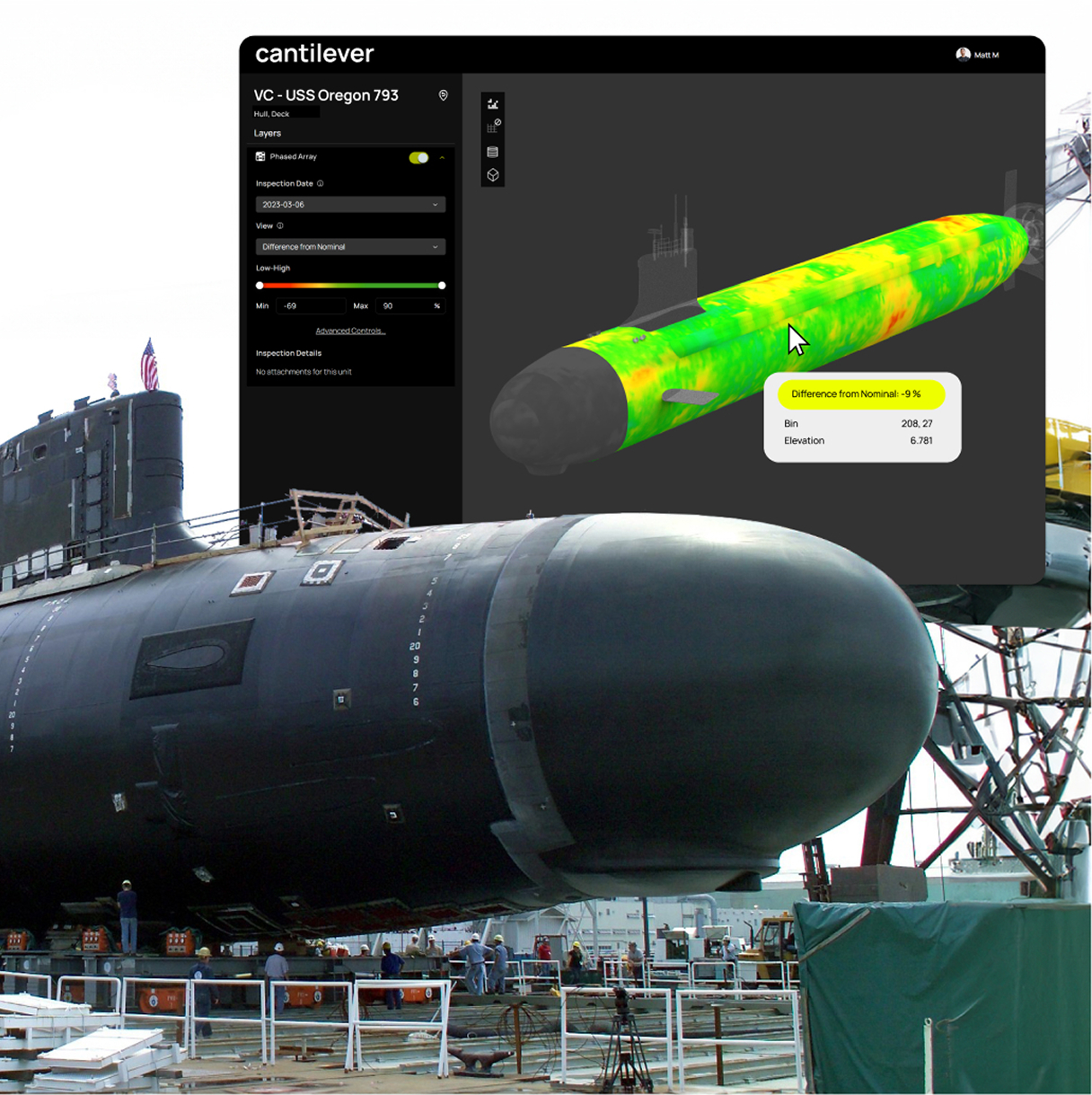Click the No attachments for this unit text

[304, 372]
